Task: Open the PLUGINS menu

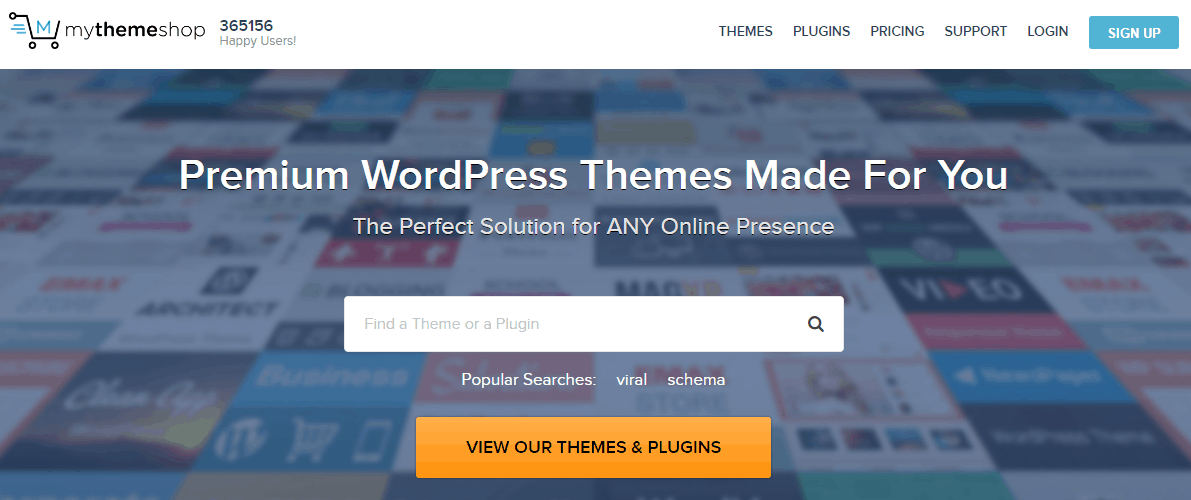Action: [821, 32]
